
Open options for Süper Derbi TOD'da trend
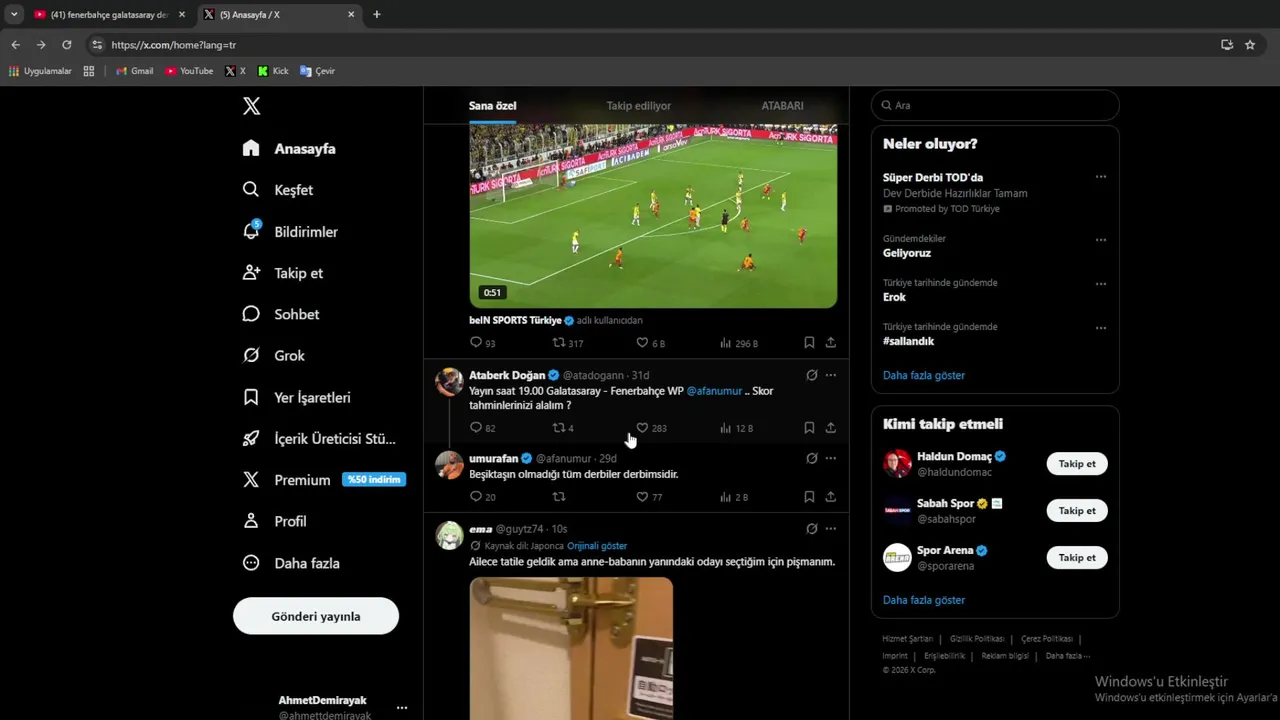pos(1100,177)
